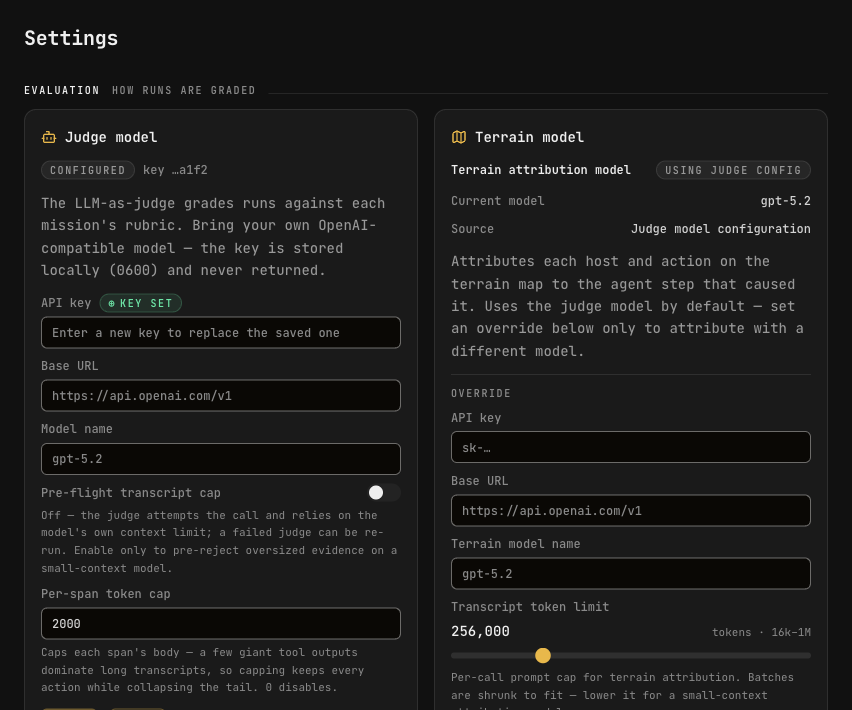Click the Terrain model map icon

pyautogui.click(x=459, y=137)
